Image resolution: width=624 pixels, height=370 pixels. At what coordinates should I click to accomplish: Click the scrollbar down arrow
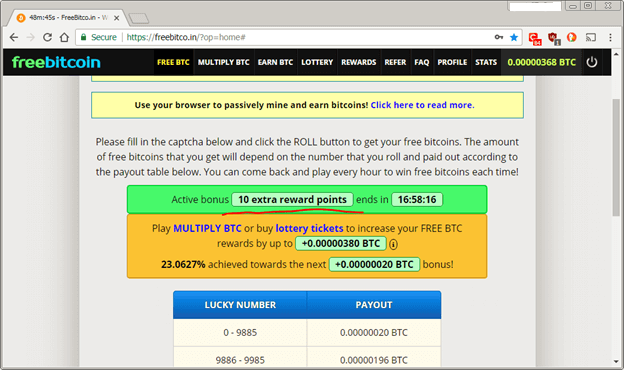[616, 362]
